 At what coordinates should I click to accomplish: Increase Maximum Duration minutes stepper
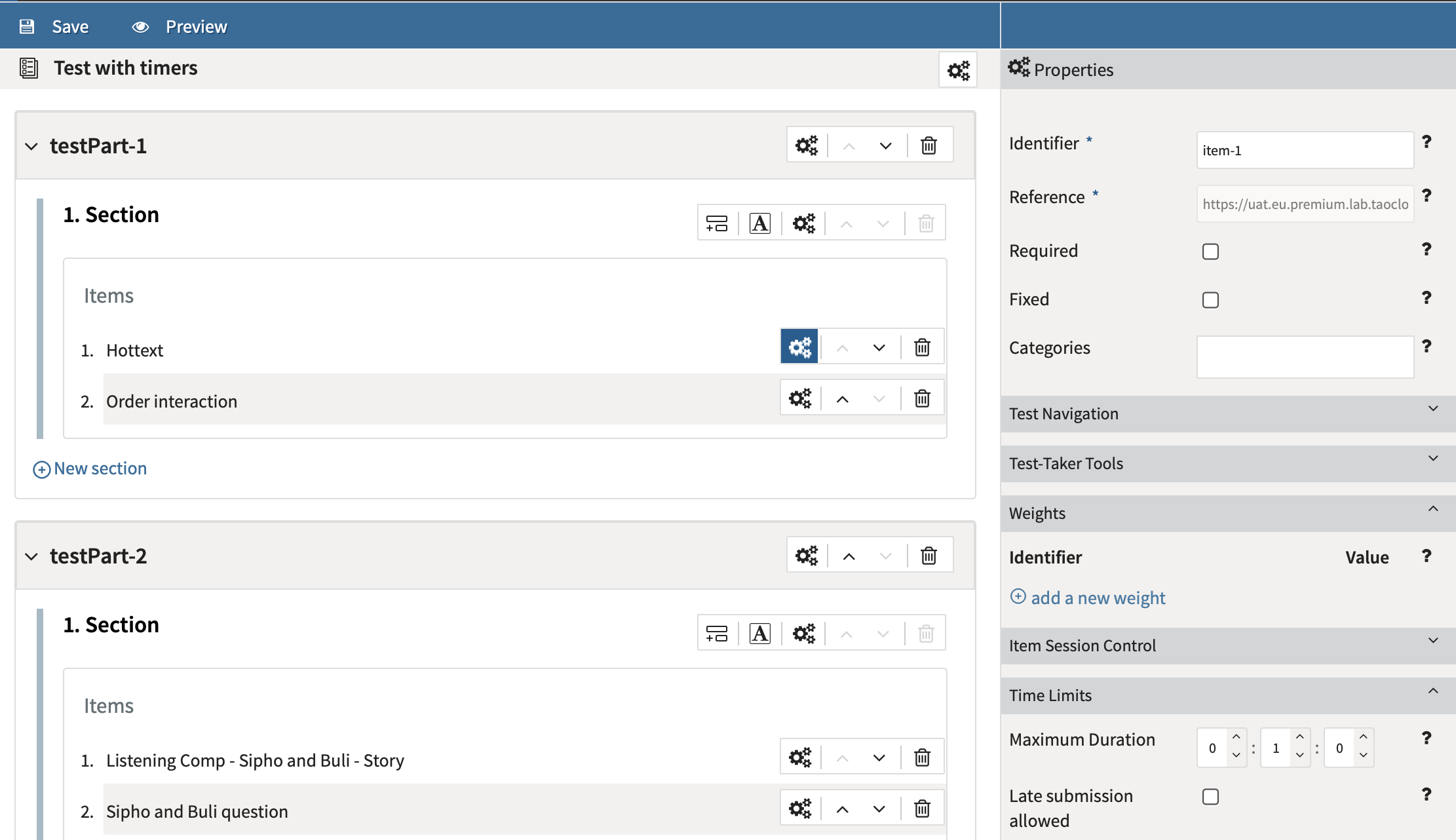1300,737
